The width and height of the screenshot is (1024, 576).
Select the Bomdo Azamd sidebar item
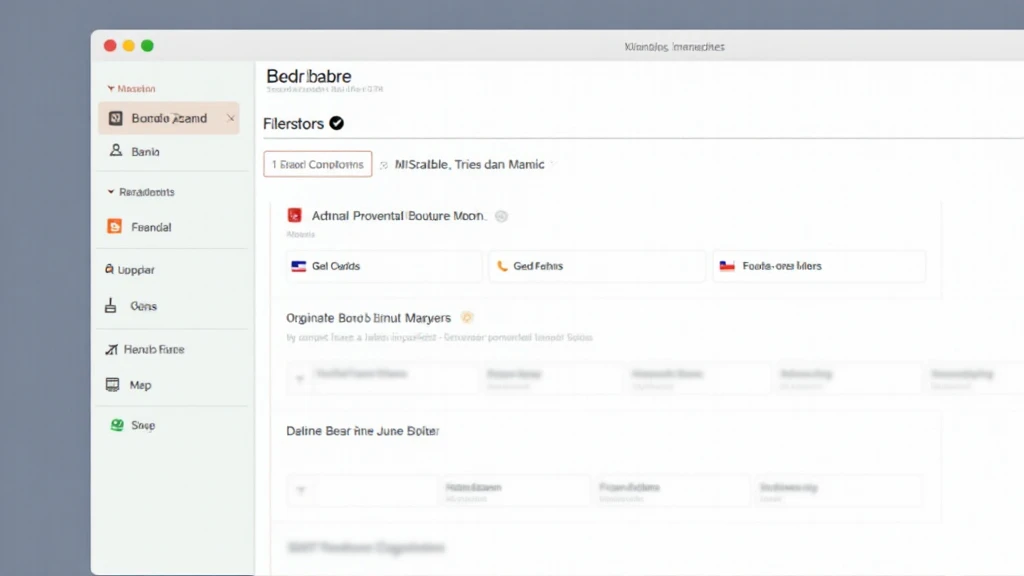coord(168,118)
